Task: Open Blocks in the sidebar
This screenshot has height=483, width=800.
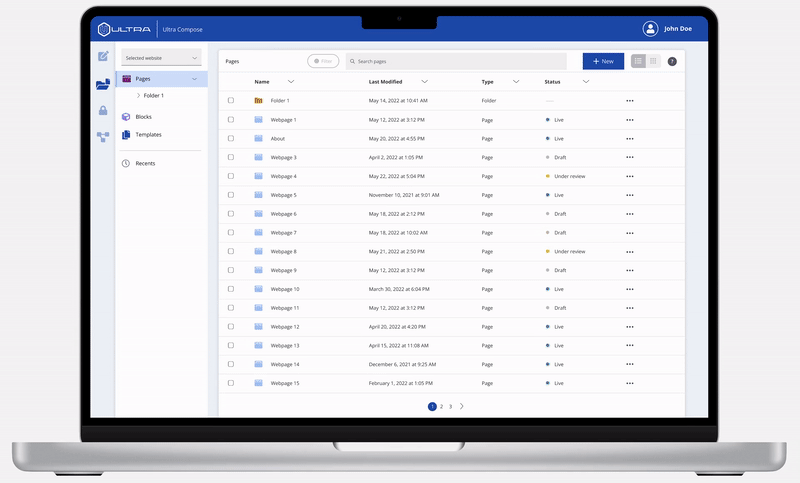Action: [x=143, y=117]
